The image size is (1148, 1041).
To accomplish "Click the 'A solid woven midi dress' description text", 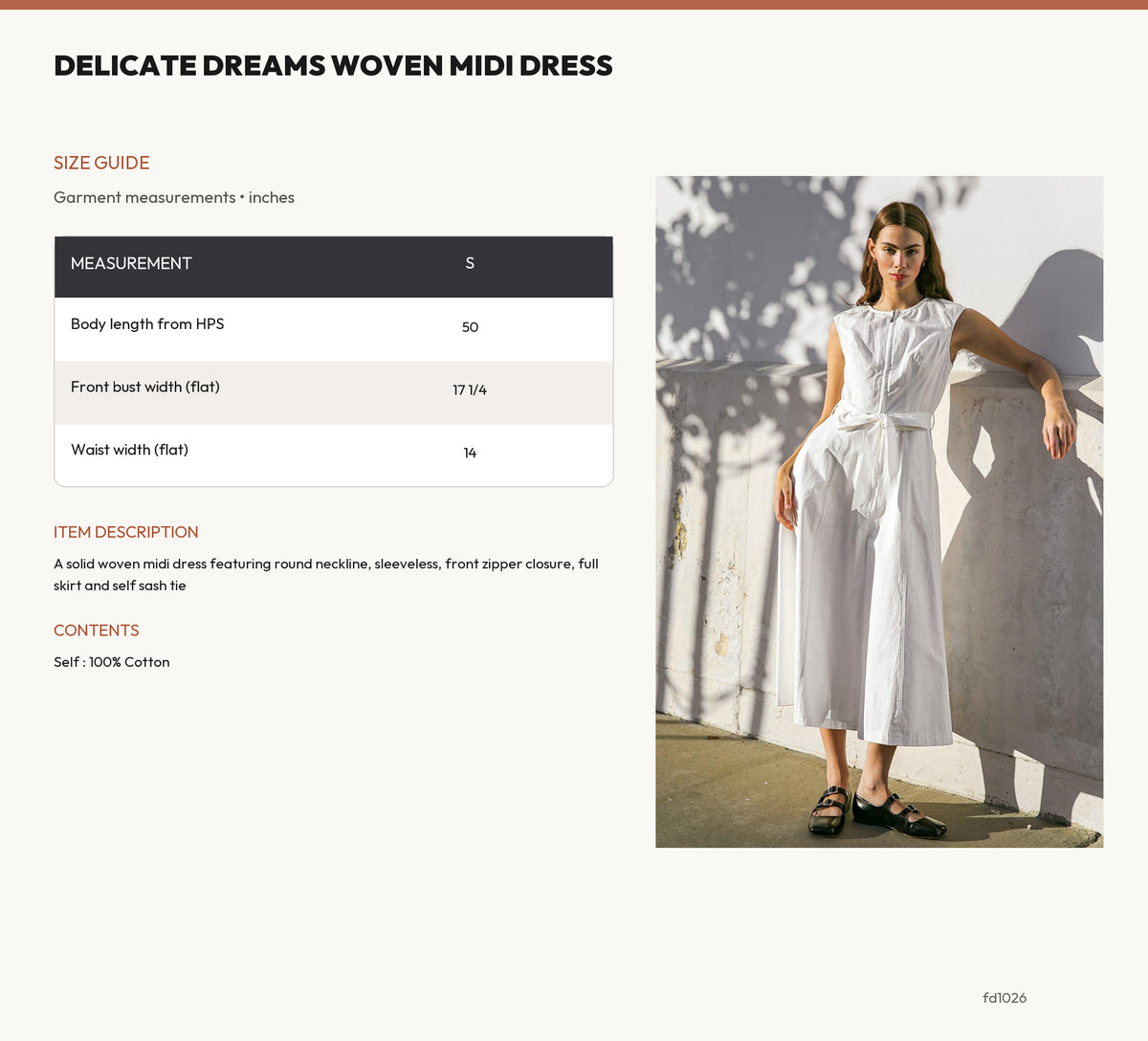I will tap(326, 574).
